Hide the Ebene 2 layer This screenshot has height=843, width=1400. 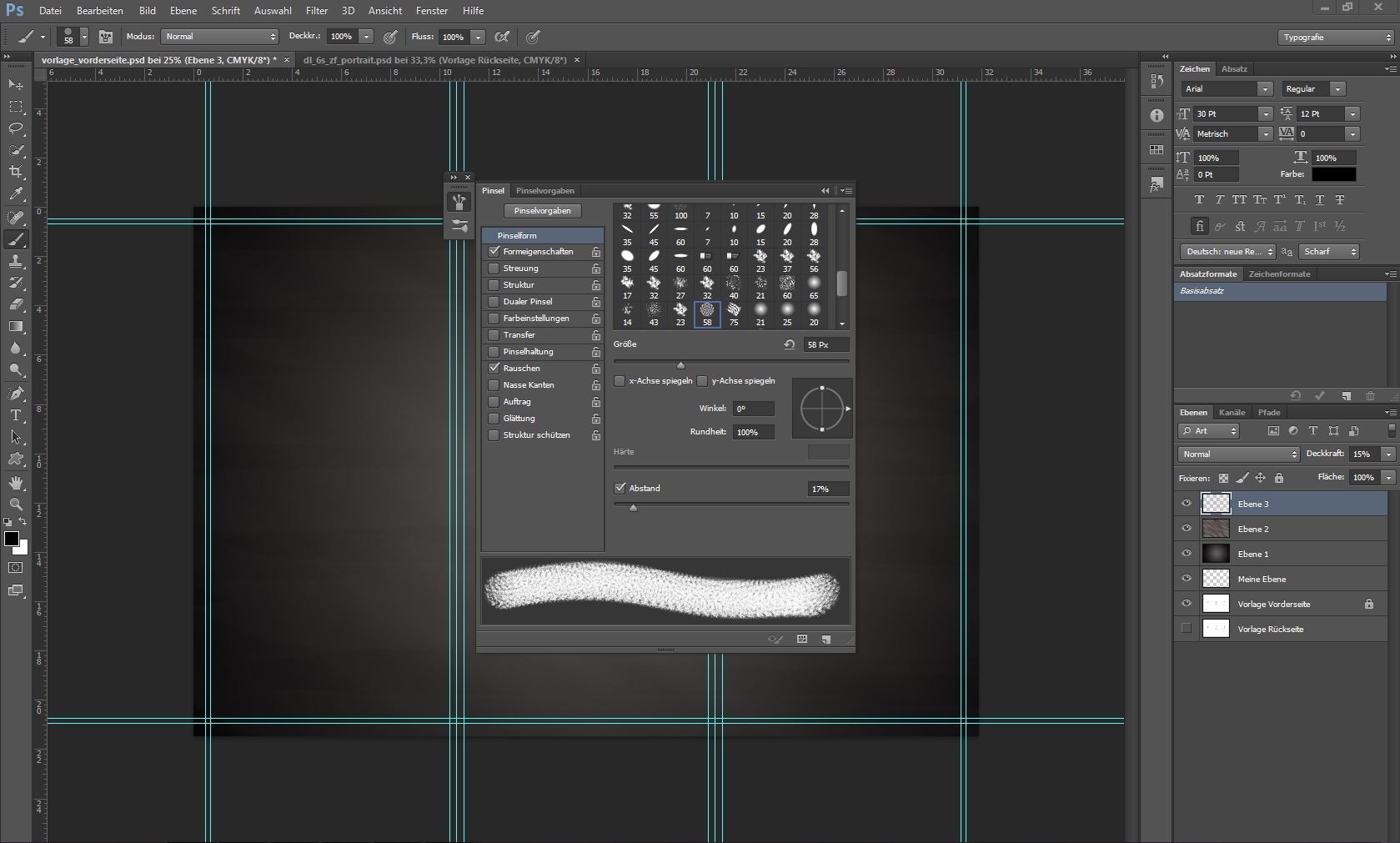pos(1186,529)
